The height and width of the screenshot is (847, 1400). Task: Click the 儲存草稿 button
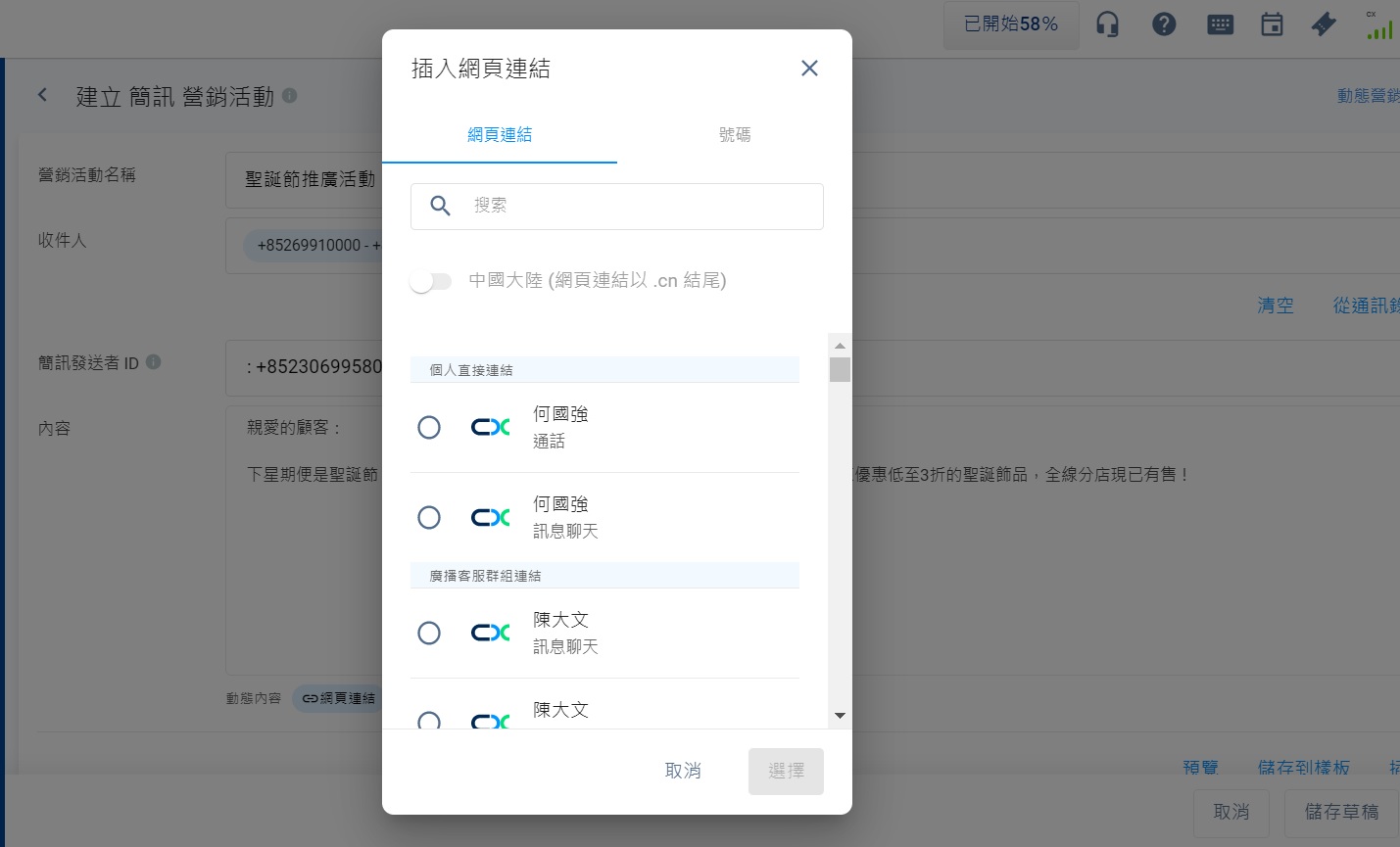[1342, 812]
